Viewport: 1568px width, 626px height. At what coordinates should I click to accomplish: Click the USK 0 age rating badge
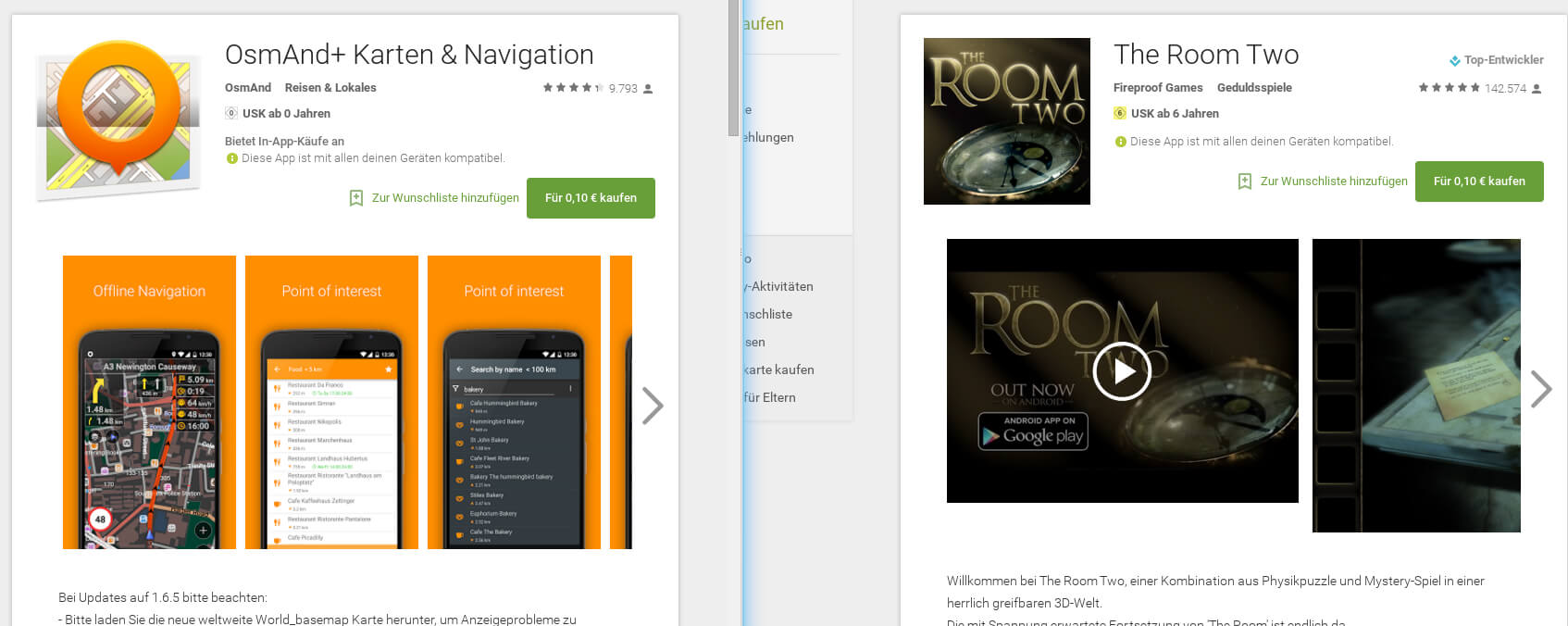[231, 113]
